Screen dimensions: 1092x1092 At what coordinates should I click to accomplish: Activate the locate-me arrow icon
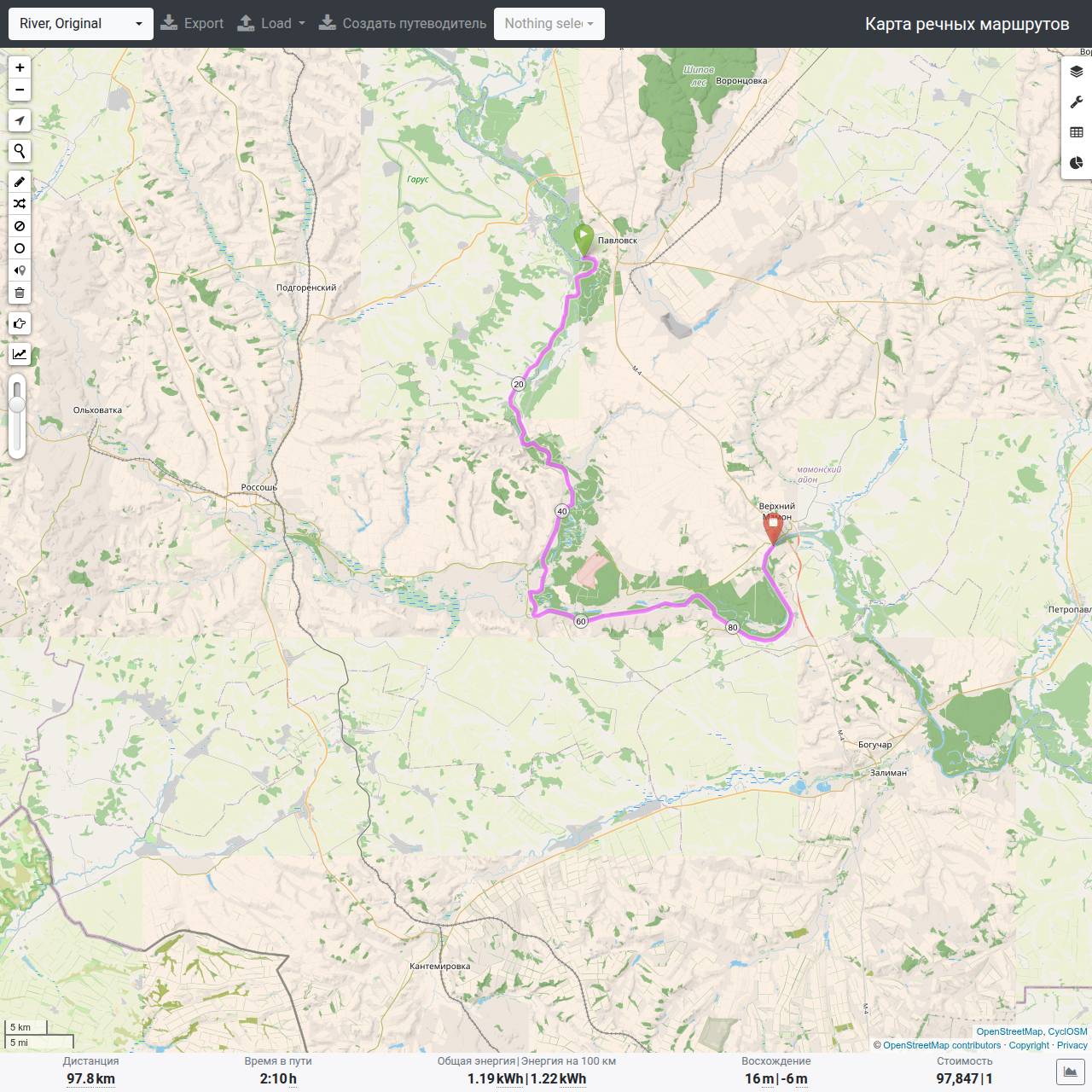click(20, 120)
